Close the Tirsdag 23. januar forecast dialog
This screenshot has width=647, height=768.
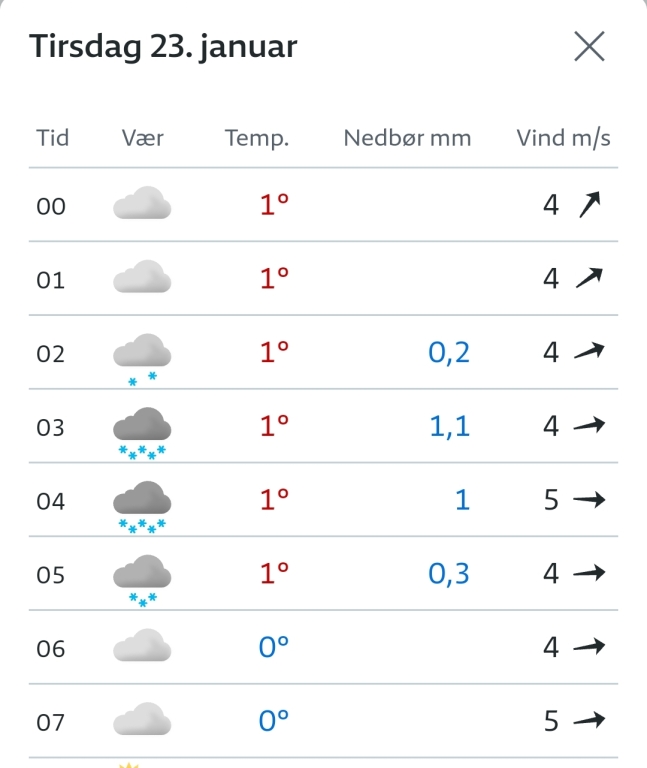click(589, 46)
